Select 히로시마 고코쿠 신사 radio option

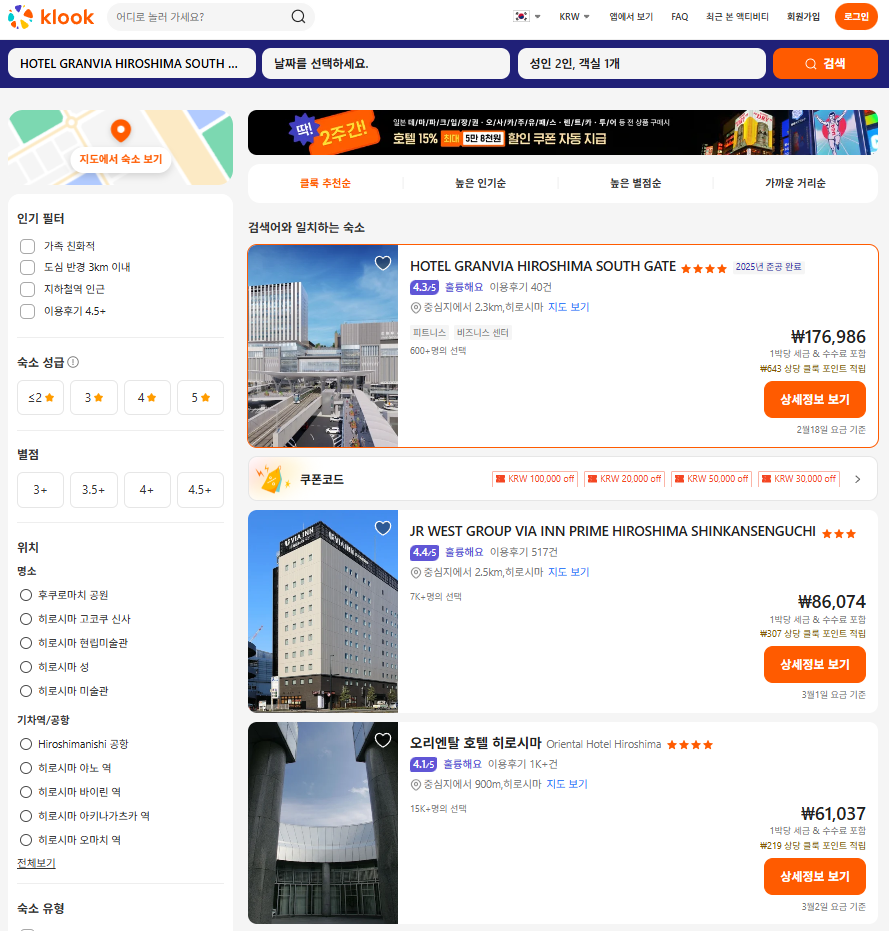click(26, 619)
